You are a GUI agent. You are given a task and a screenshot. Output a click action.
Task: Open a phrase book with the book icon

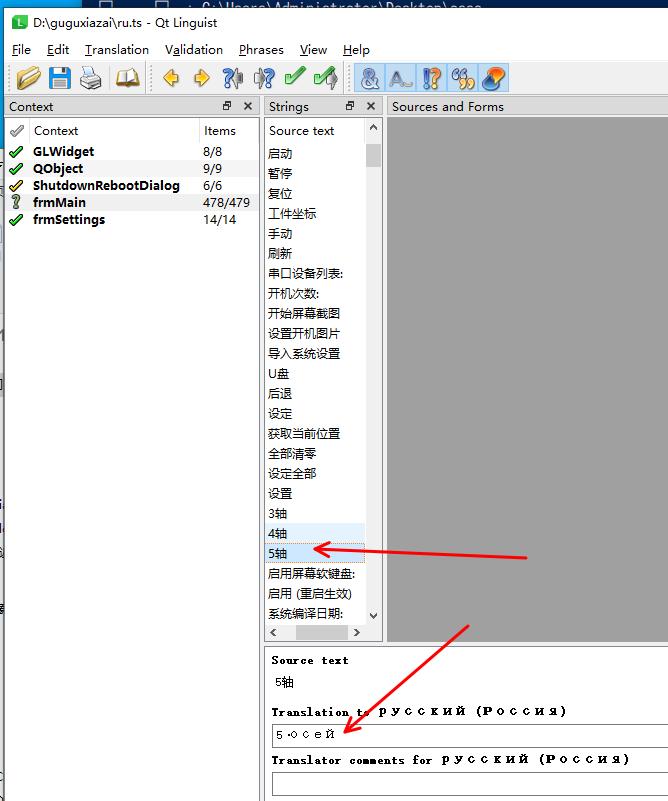127,78
